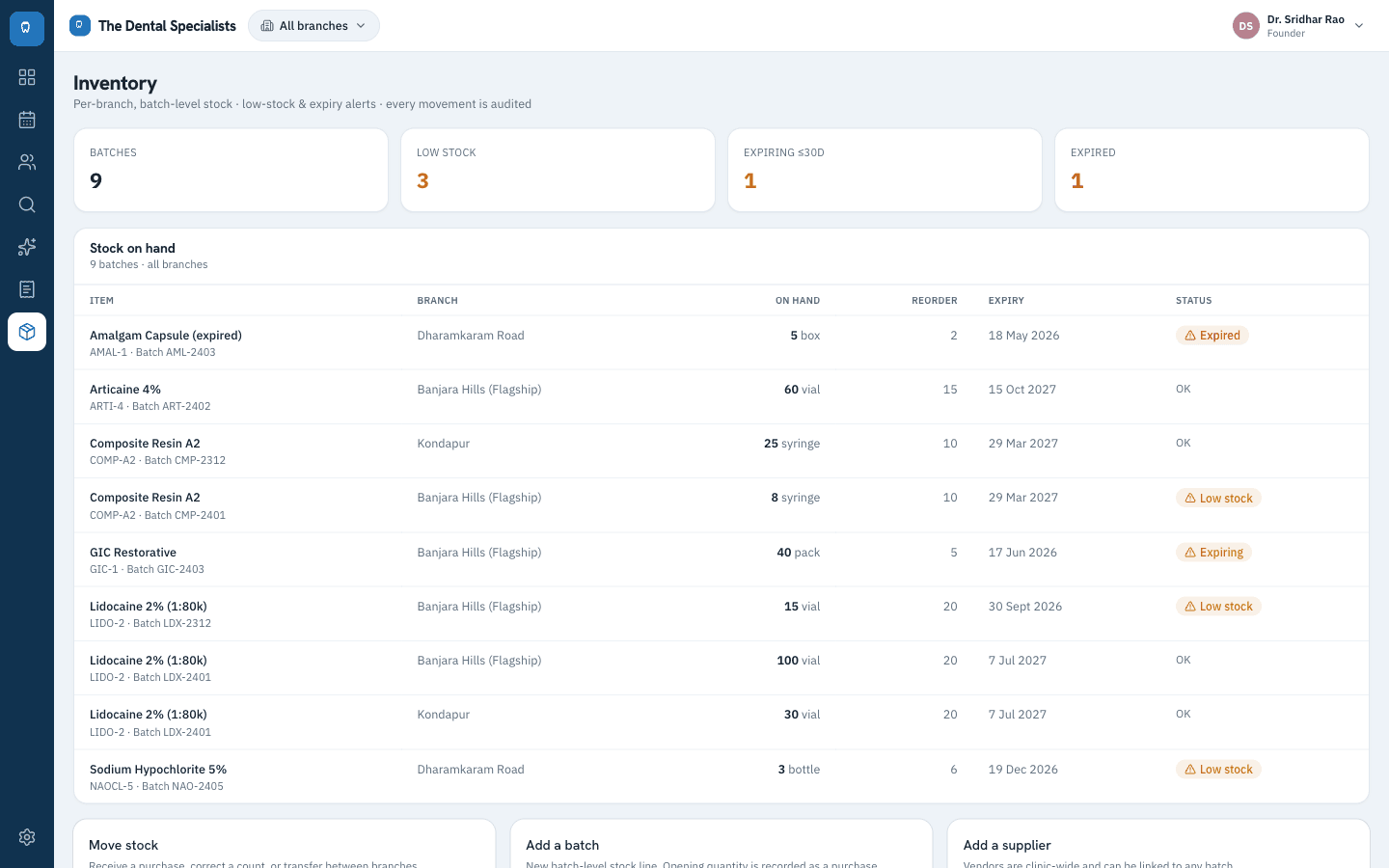
Task: Expand the Dr. Sridhar Rao account chevron
Action: coord(1359,26)
